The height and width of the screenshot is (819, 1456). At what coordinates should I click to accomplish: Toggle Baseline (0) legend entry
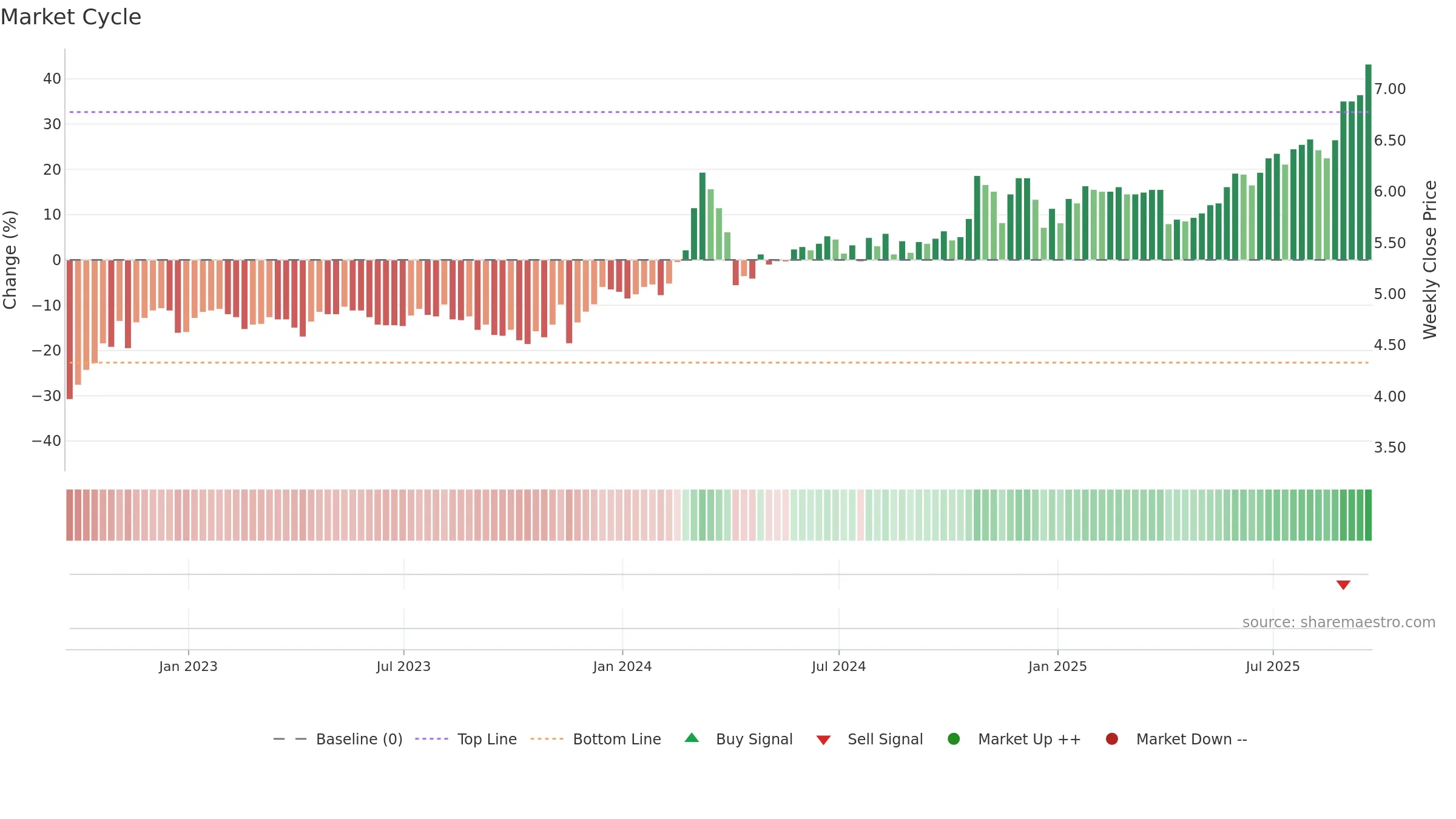(x=338, y=739)
